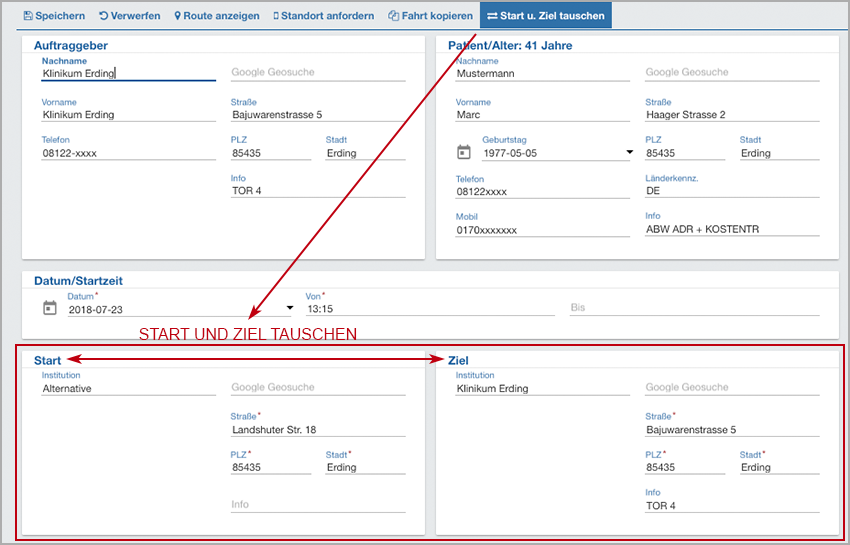Open calendar icon next to Geburtstag
This screenshot has width=850, height=545.
pyautogui.click(x=463, y=153)
